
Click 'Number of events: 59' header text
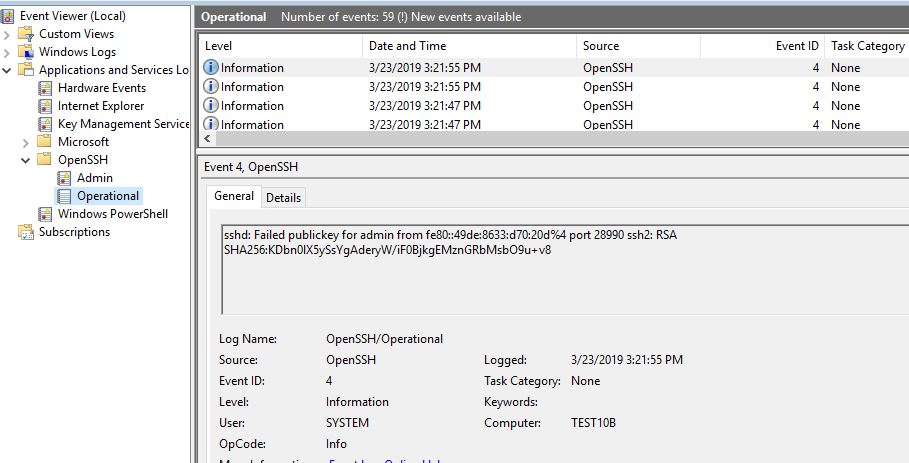[338, 17]
